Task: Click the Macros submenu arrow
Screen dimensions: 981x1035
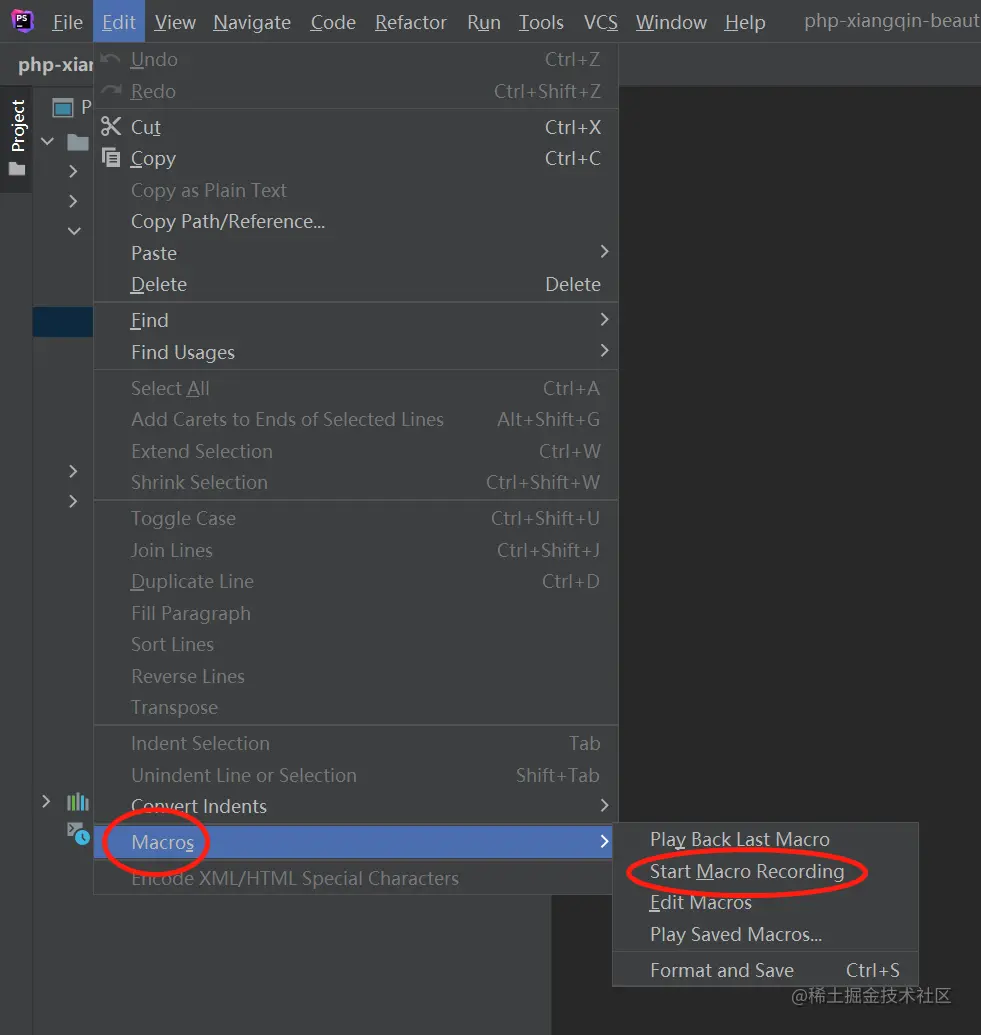Action: point(604,841)
